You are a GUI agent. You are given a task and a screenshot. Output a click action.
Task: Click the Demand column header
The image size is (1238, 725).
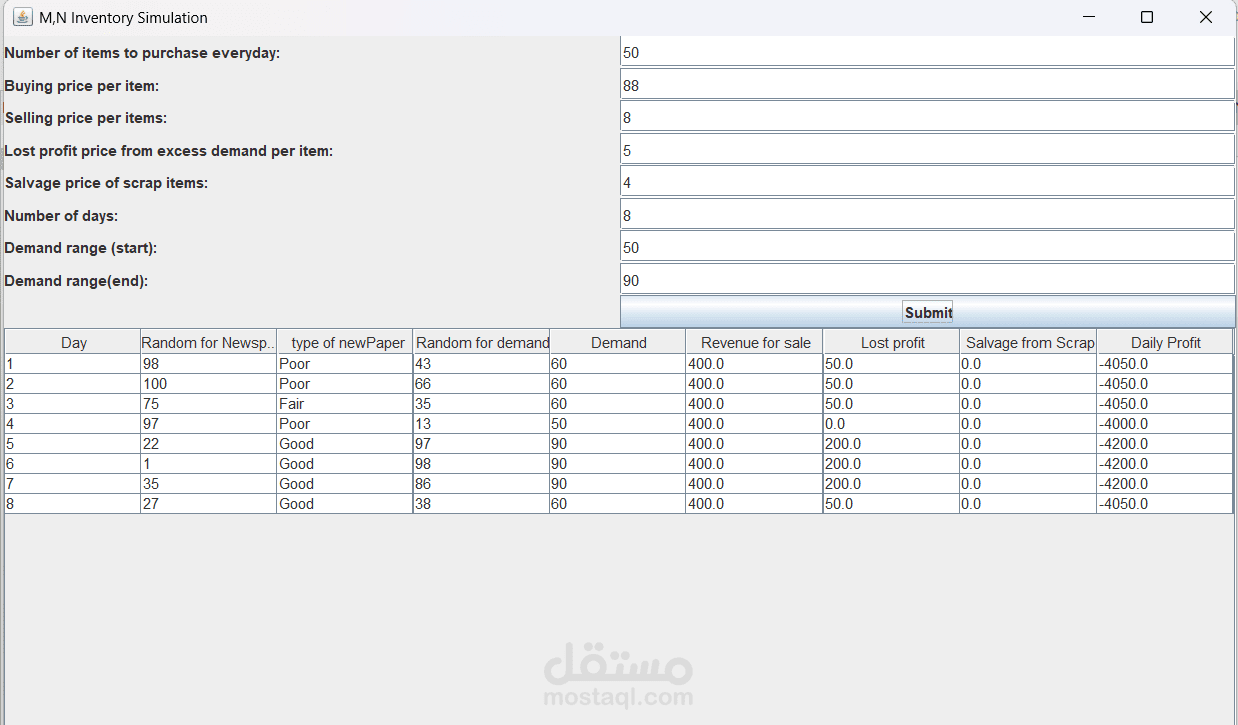618,342
